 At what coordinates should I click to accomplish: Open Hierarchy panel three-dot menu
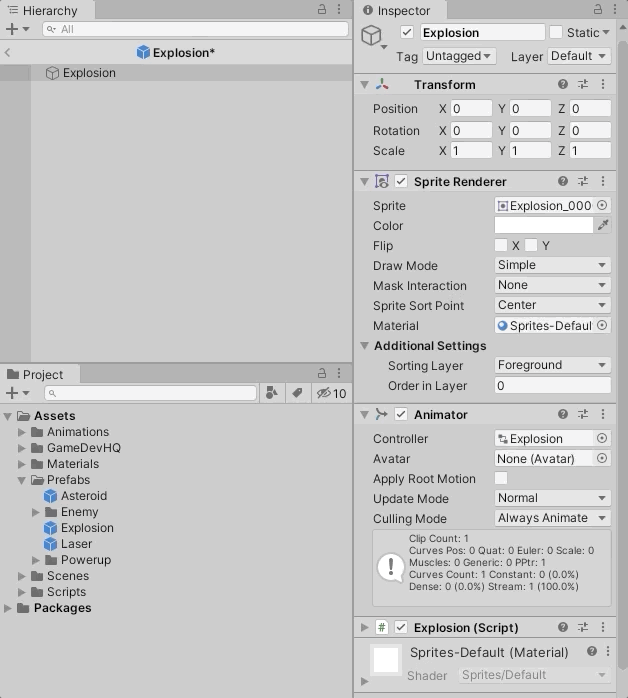tap(339, 9)
